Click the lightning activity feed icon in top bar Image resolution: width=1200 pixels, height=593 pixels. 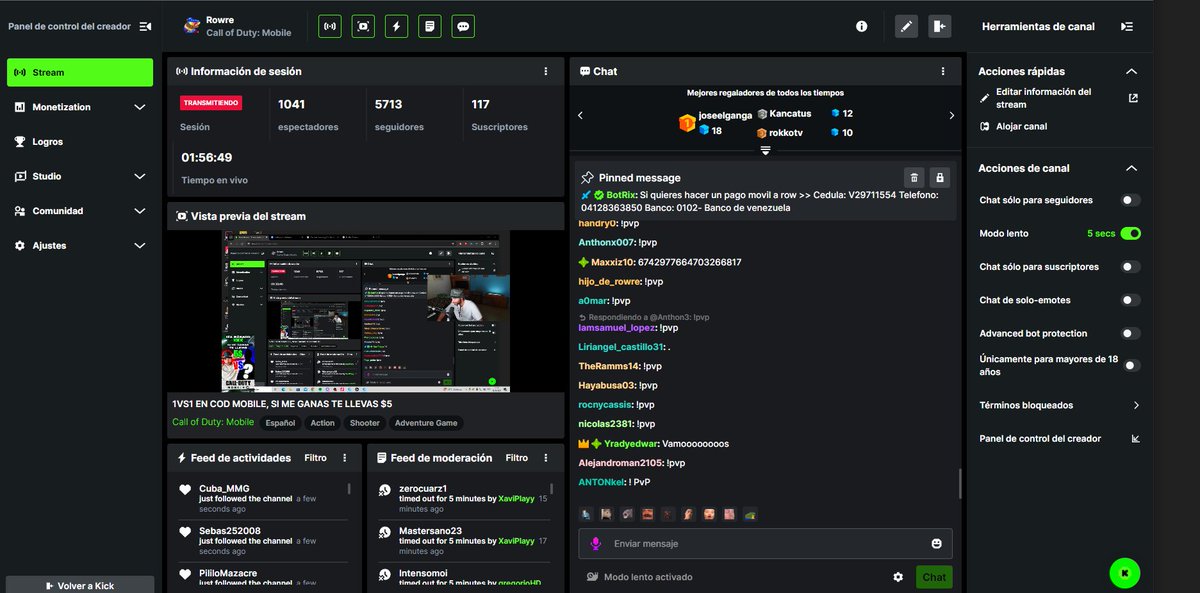397,27
